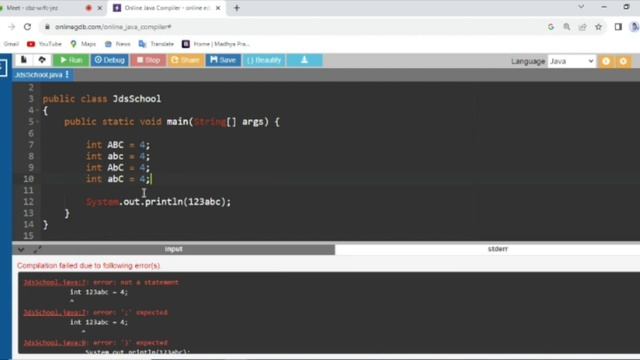The height and width of the screenshot is (360, 640).
Task: Collapse the output console panel
Action: (x=21, y=249)
